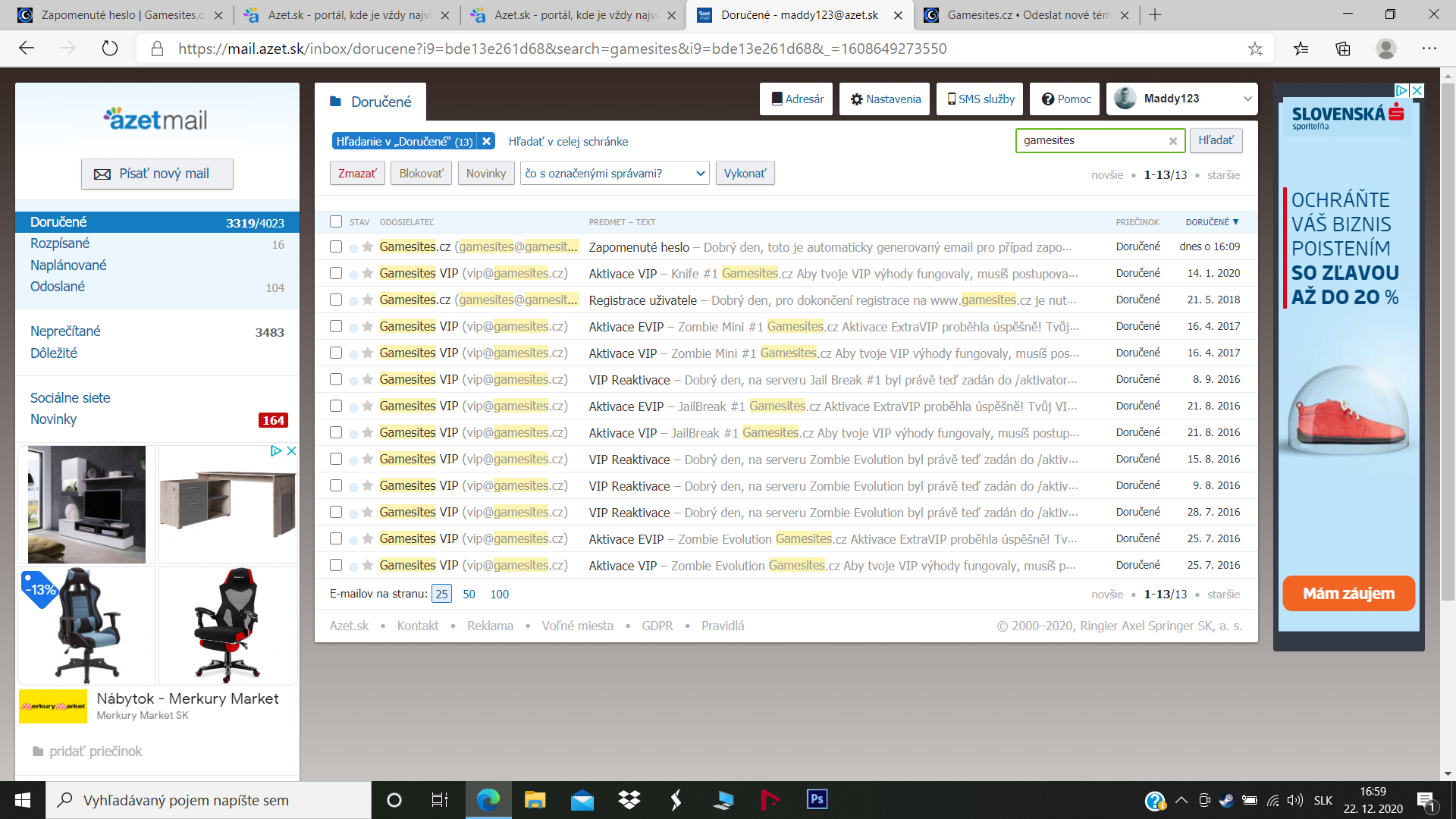The height and width of the screenshot is (819, 1456).
Task: Open Pomoc help
Action: point(1065,99)
